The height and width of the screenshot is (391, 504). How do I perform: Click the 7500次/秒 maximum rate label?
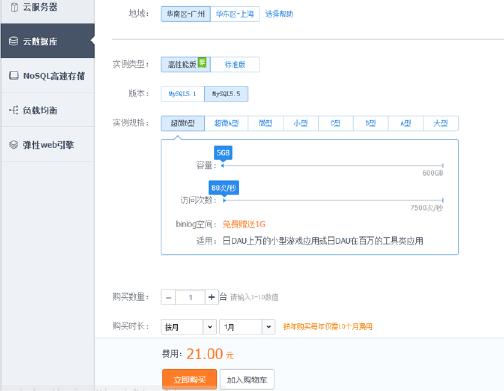point(426,208)
